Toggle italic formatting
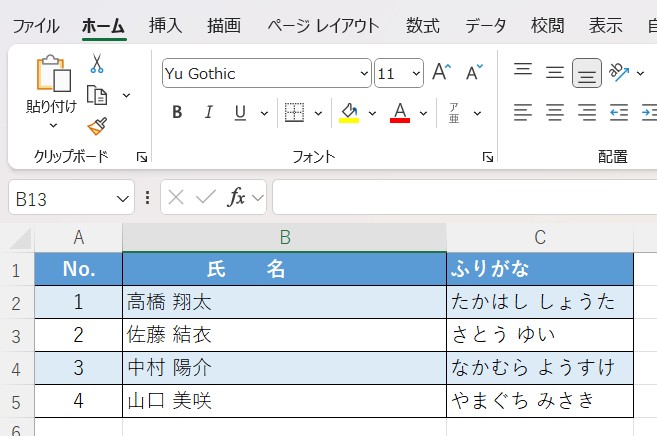657x436 pixels. pyautogui.click(x=208, y=112)
